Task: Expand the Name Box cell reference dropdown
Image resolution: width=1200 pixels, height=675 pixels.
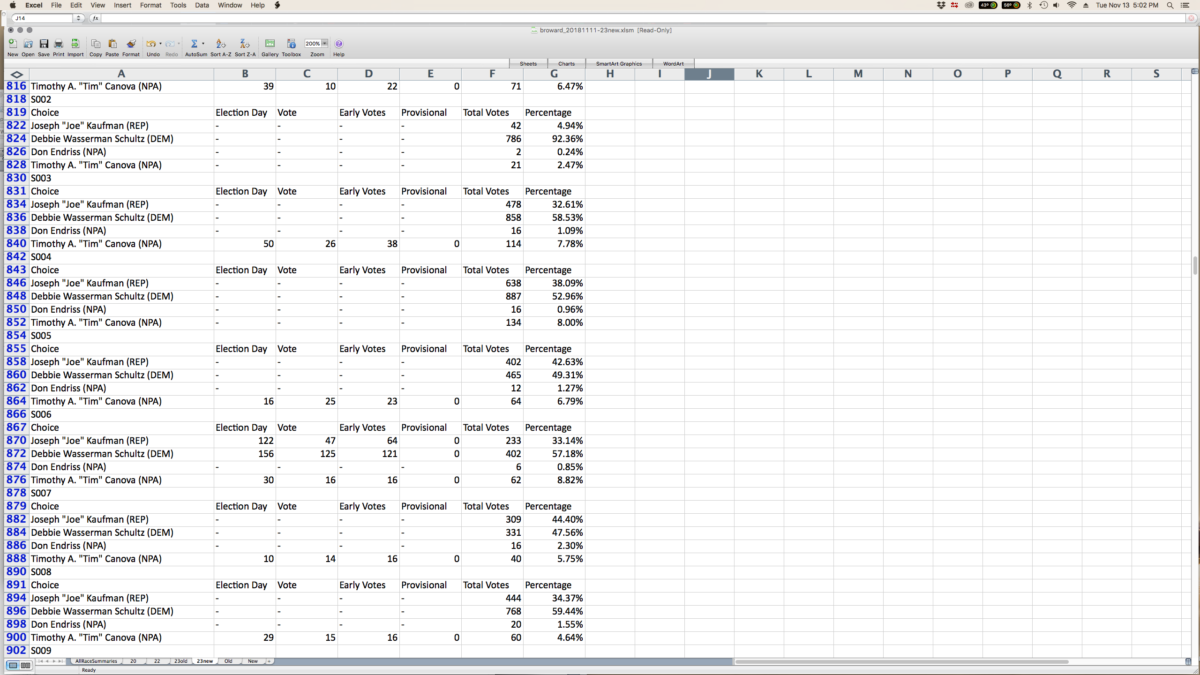Action: pyautogui.click(x=79, y=18)
